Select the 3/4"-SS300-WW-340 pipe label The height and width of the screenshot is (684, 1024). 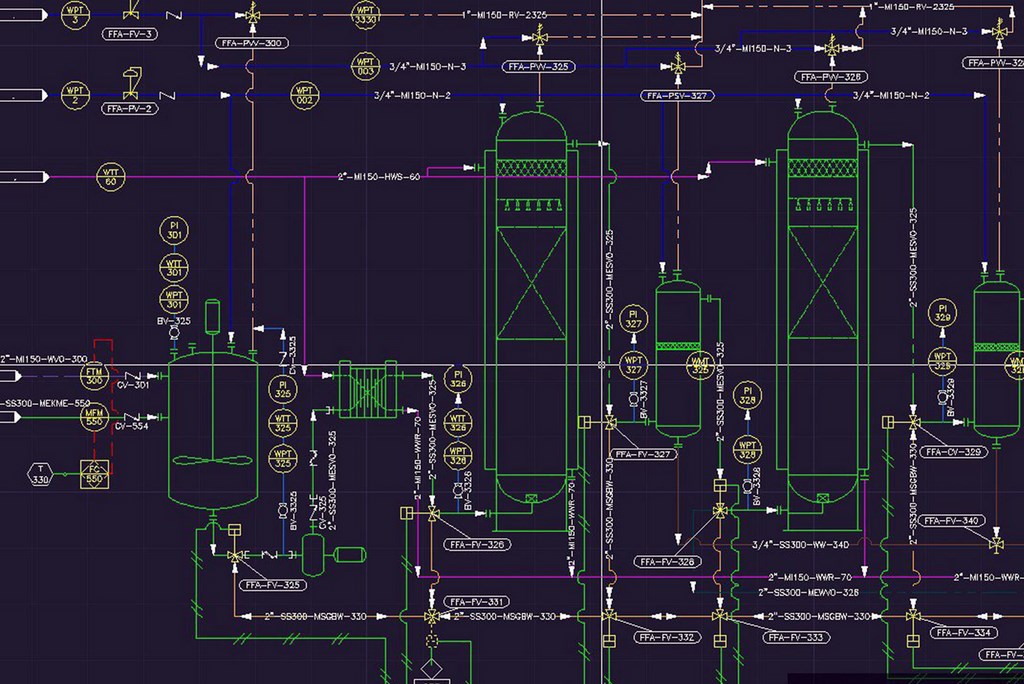click(800, 546)
